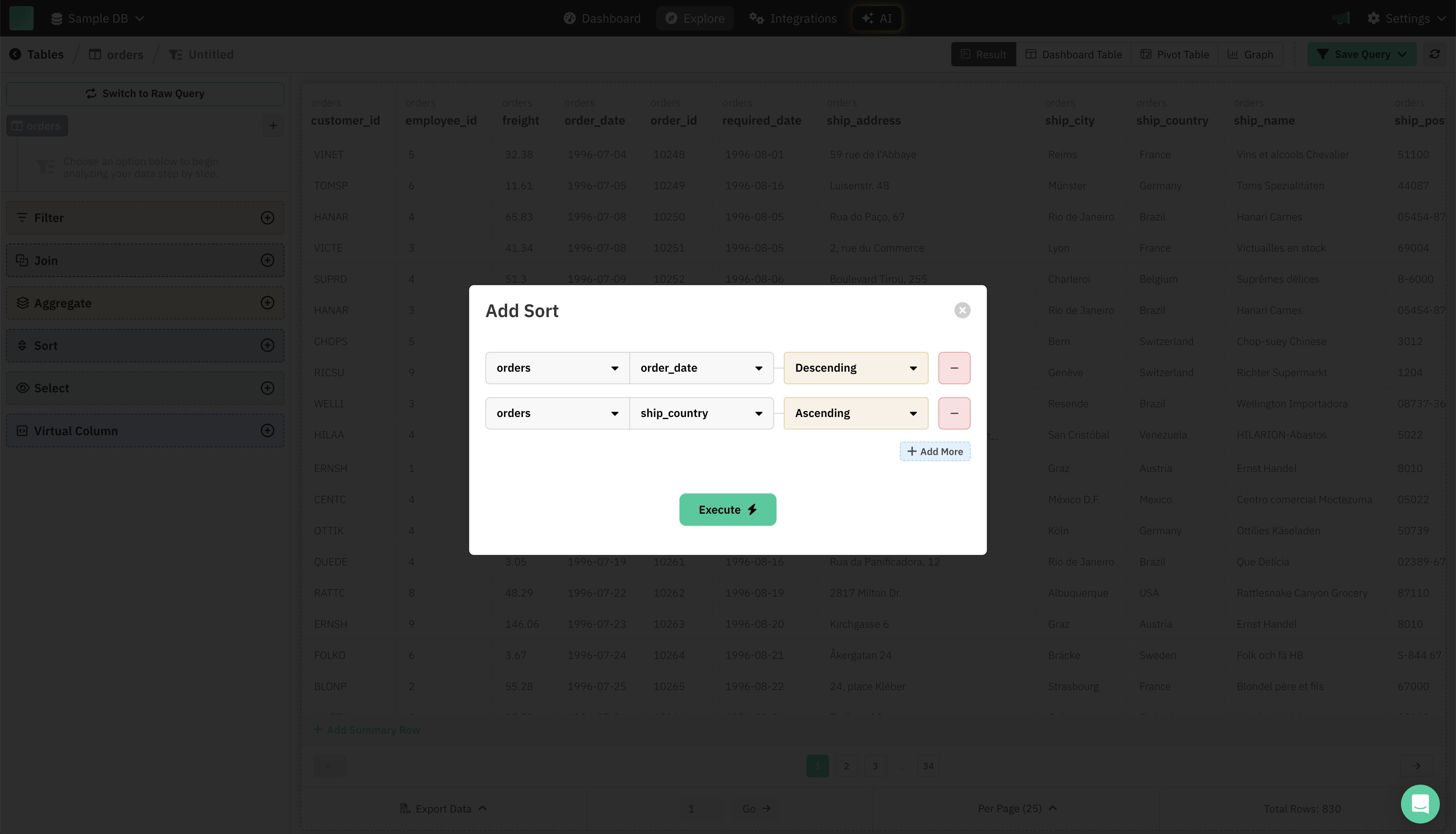Go to results page 3
The height and width of the screenshot is (834, 1456).
pyautogui.click(x=875, y=766)
